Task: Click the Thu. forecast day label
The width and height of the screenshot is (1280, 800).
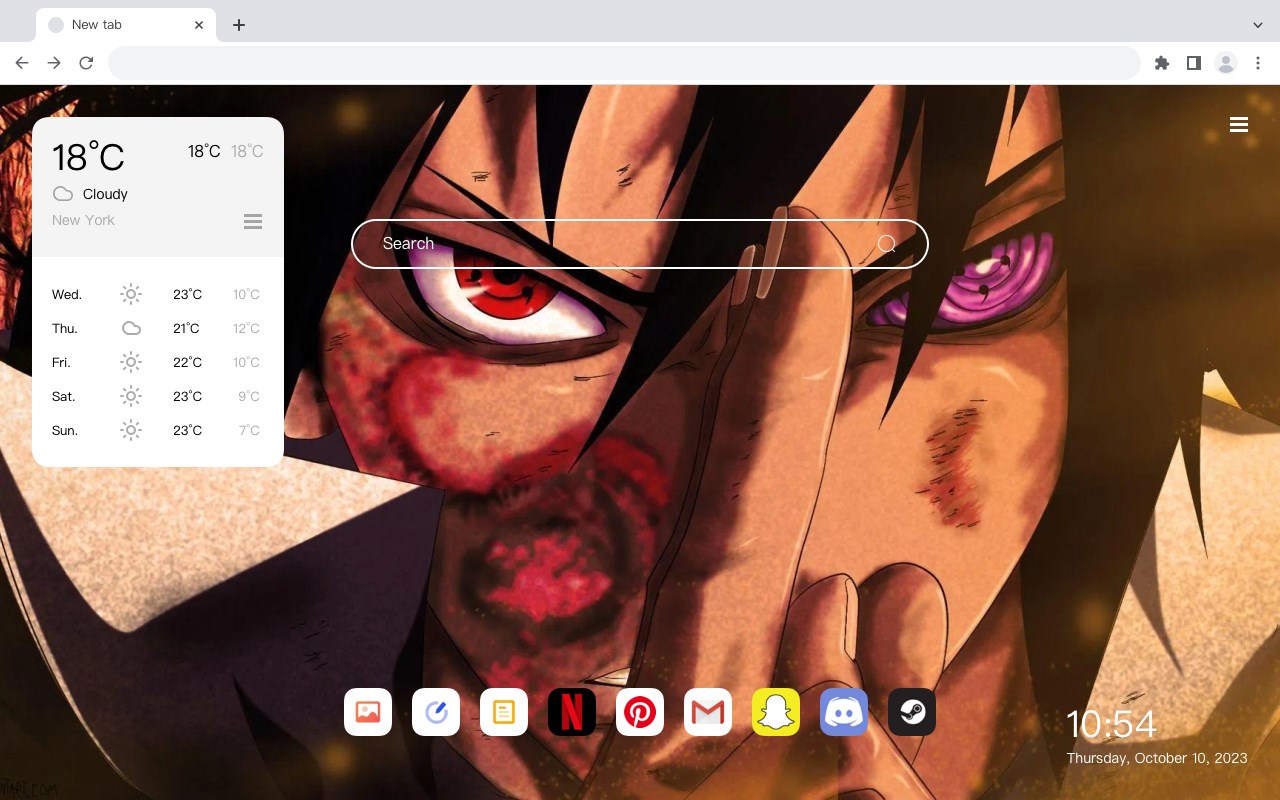Action: pos(65,328)
